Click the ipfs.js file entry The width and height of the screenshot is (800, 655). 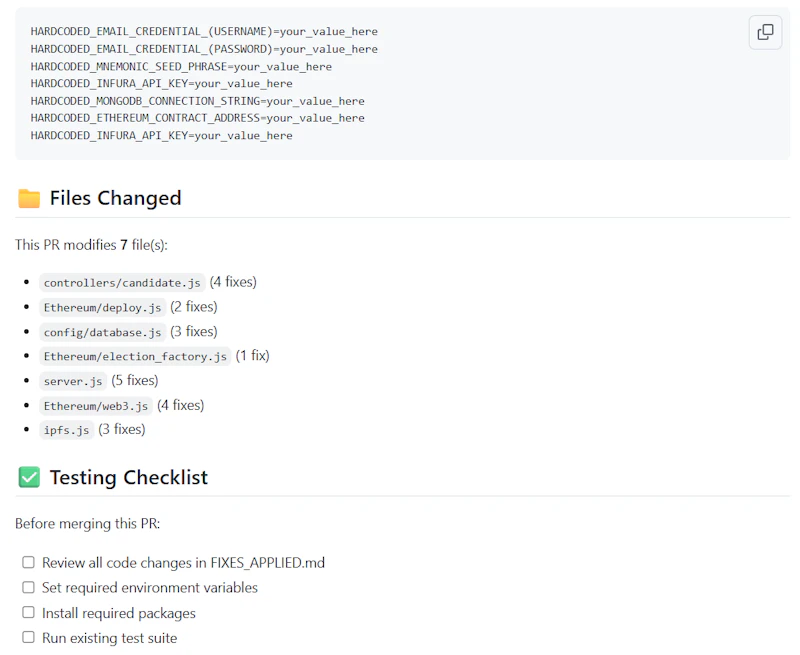point(66,430)
